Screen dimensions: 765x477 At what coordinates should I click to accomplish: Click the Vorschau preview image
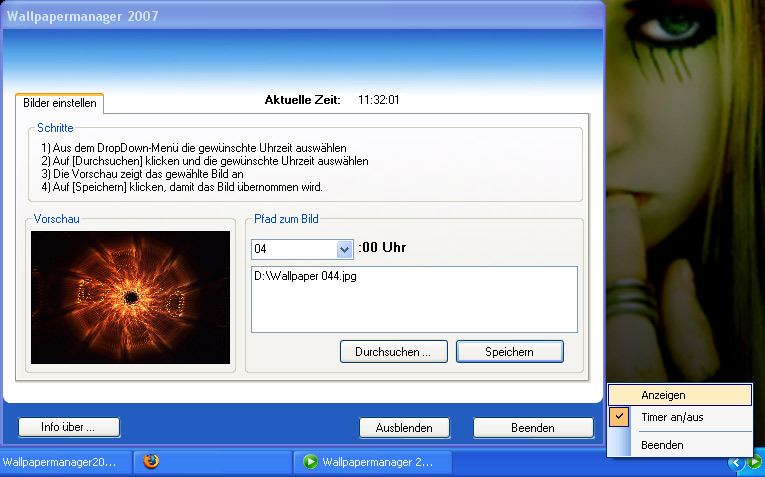[130, 298]
